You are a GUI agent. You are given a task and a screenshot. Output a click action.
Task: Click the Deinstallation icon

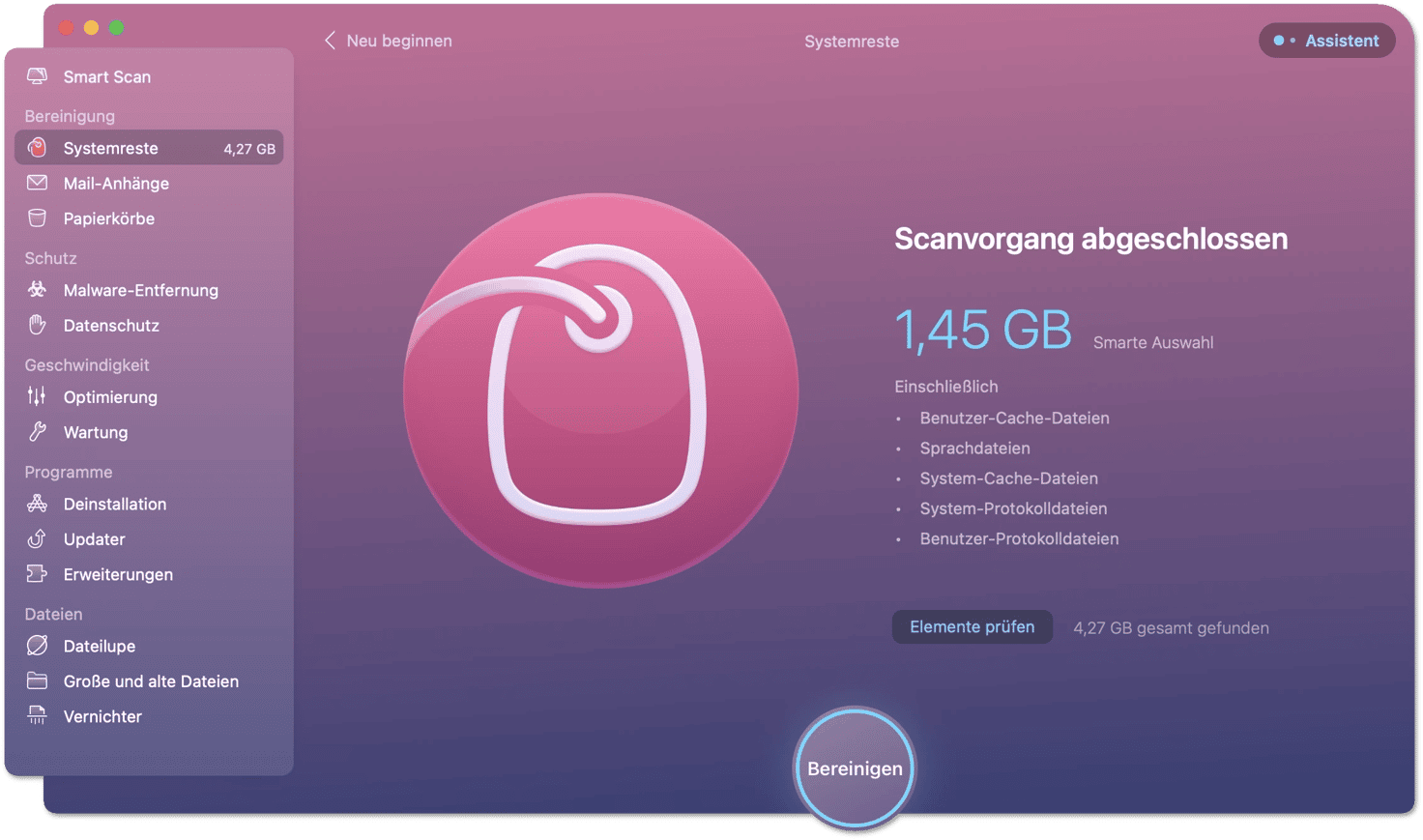click(x=37, y=504)
